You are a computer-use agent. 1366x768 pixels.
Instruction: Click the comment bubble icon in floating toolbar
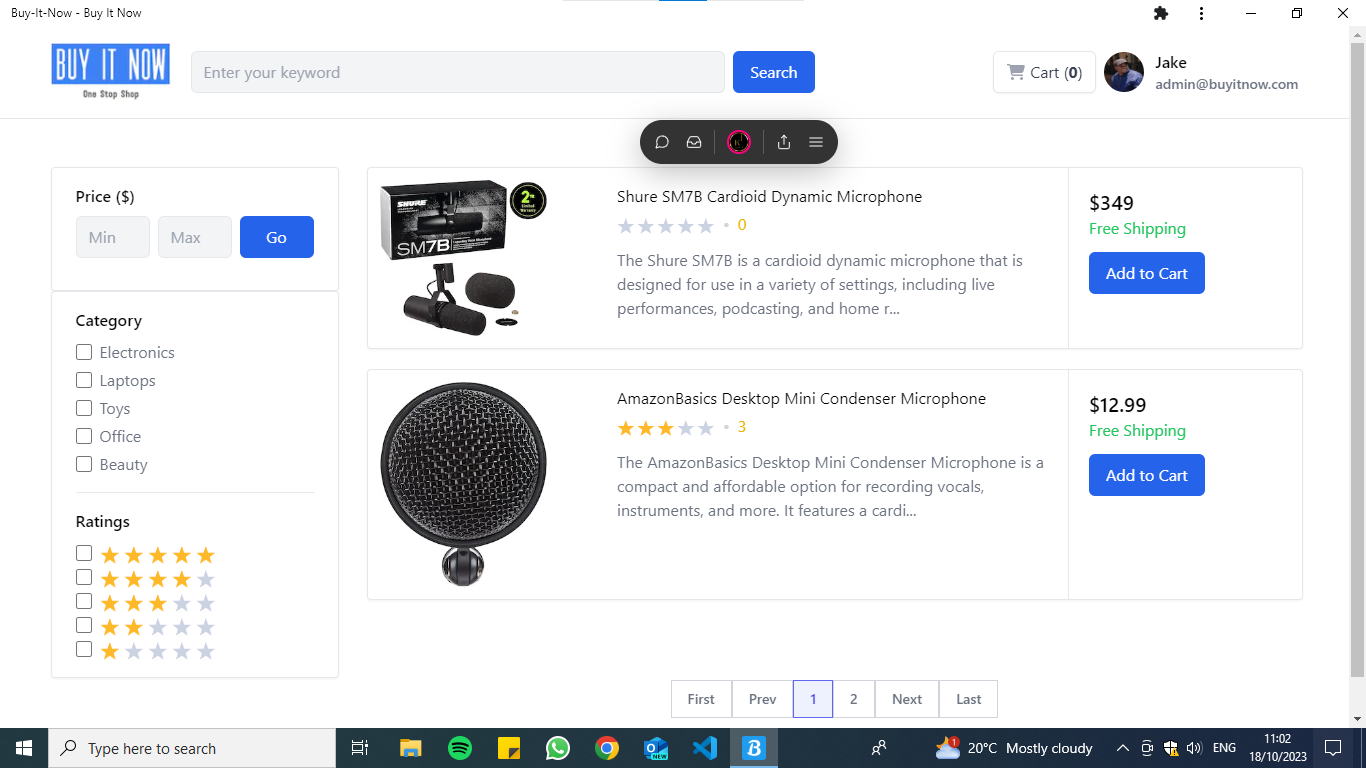662,142
